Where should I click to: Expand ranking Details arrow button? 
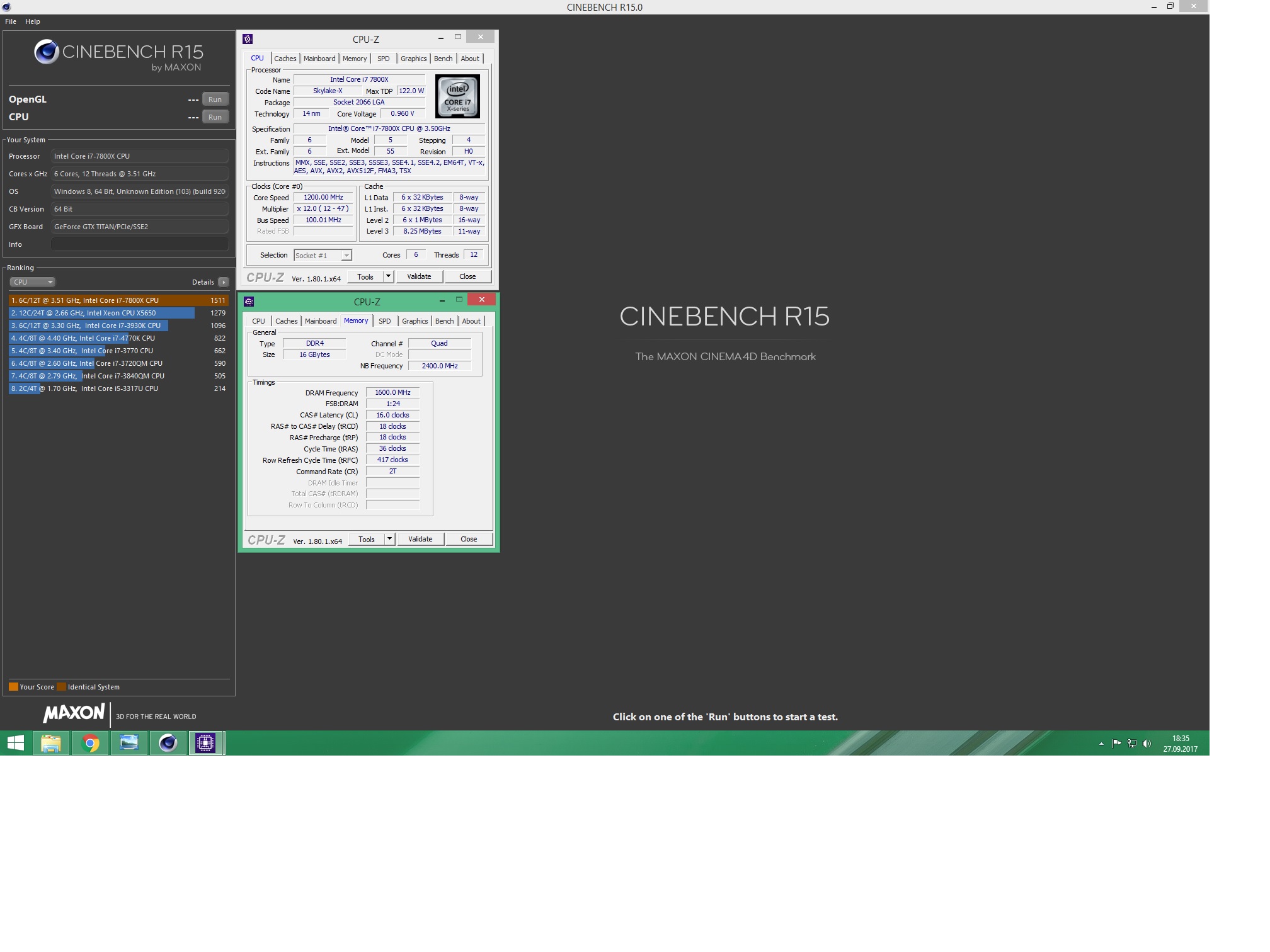click(x=224, y=282)
